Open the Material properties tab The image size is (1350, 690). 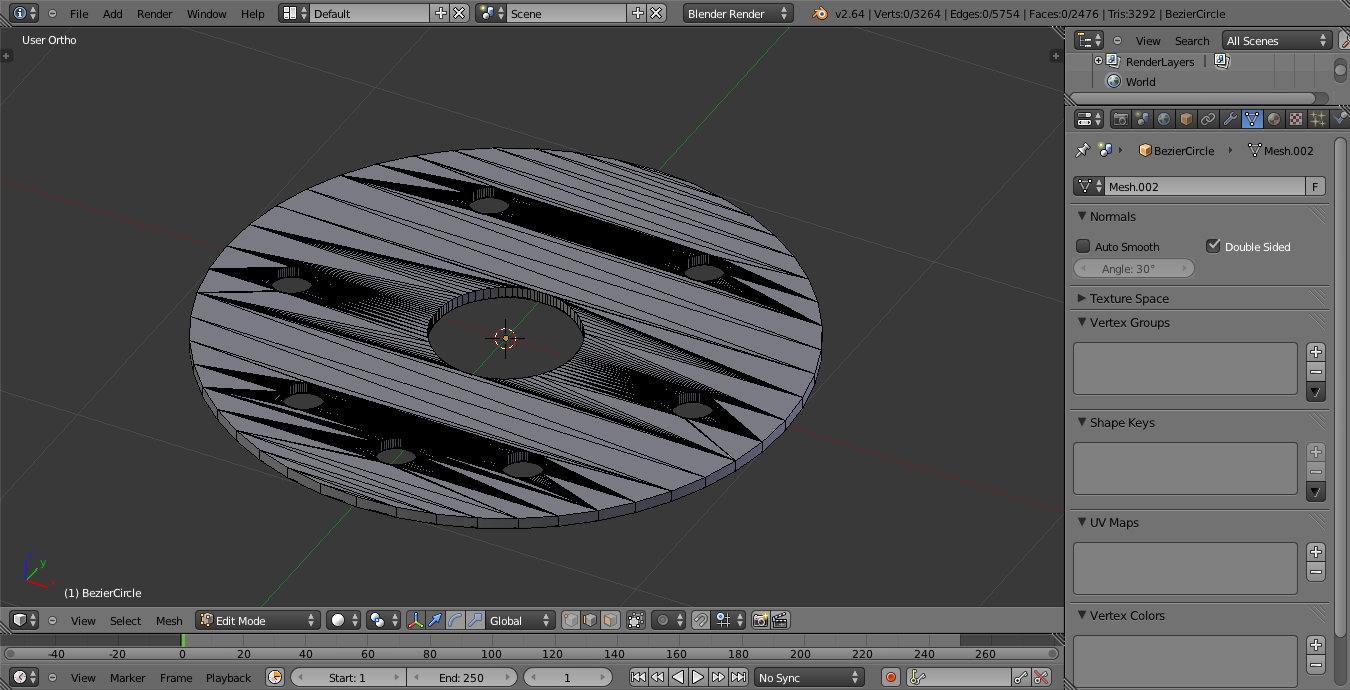click(1274, 119)
